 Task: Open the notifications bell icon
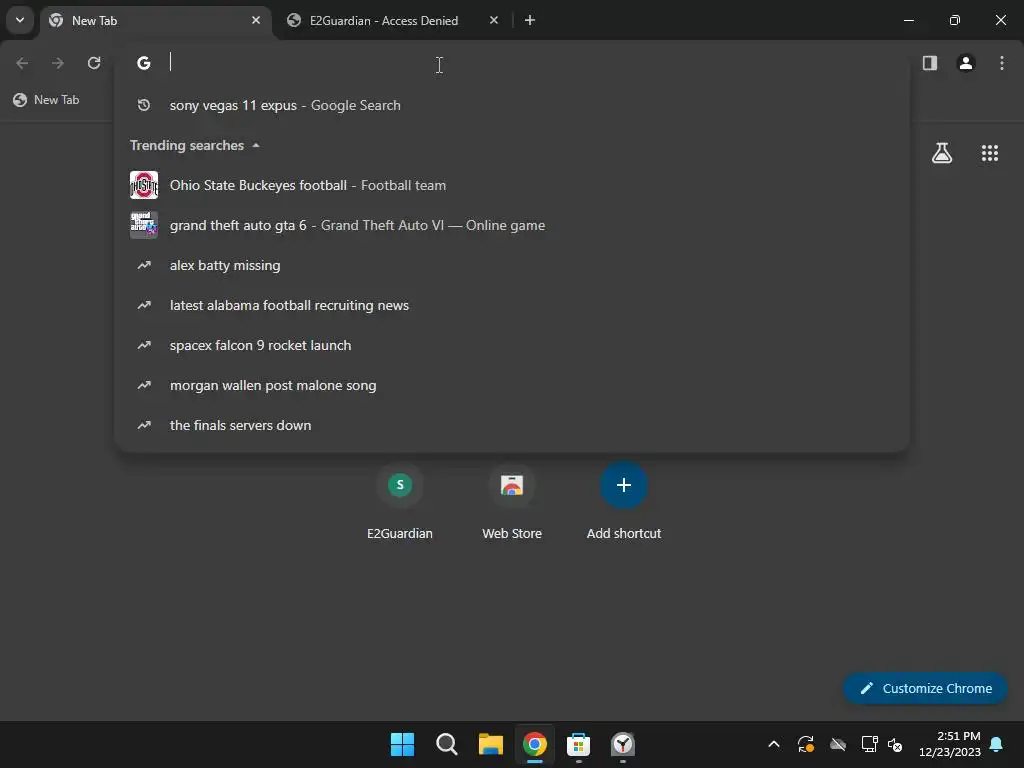pyautogui.click(x=997, y=744)
